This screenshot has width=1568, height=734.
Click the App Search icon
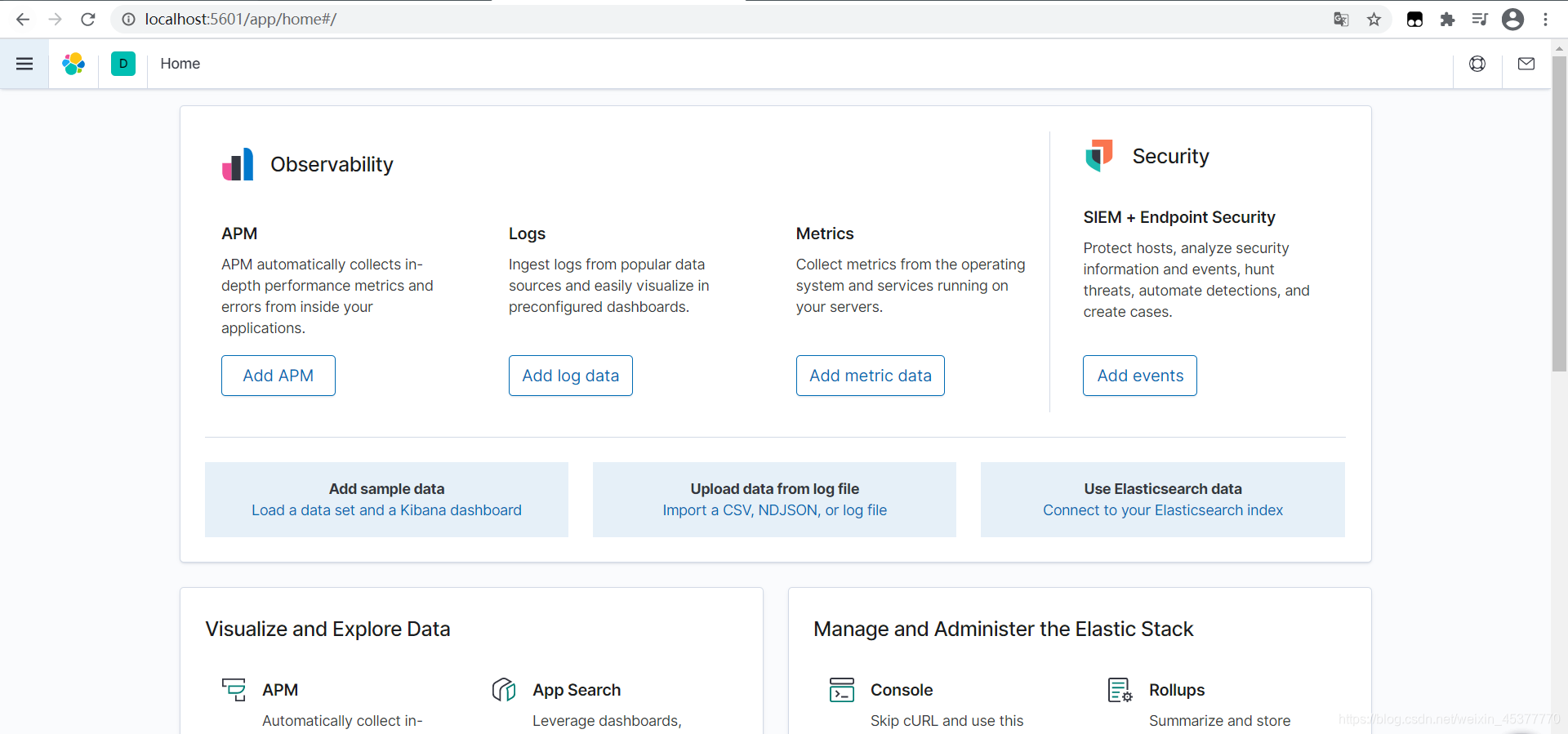click(x=504, y=690)
